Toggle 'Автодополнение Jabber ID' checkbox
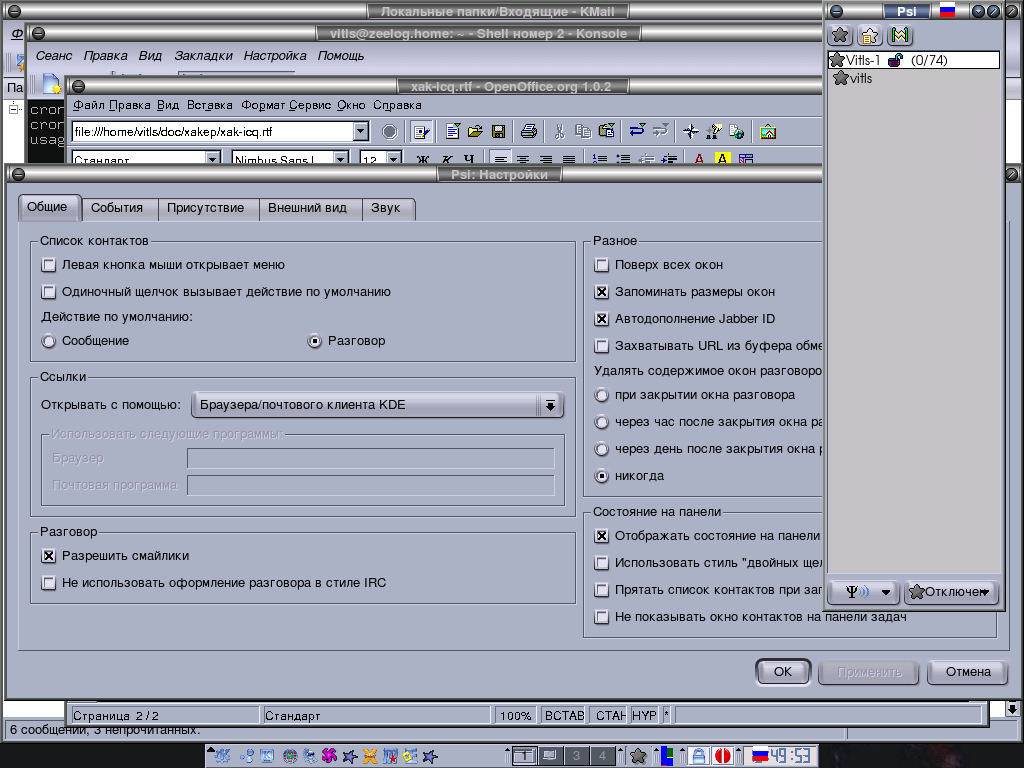The image size is (1024, 768). pyautogui.click(x=601, y=319)
